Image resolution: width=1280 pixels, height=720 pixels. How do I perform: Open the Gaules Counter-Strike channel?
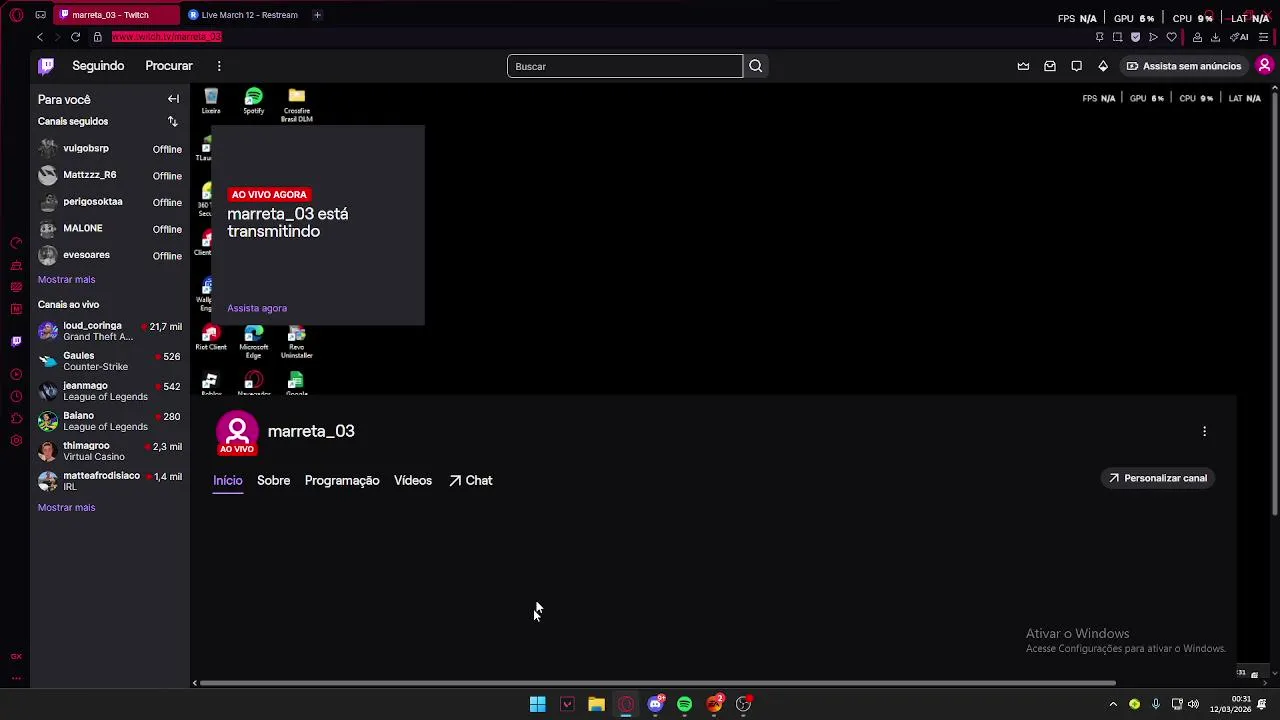point(110,361)
